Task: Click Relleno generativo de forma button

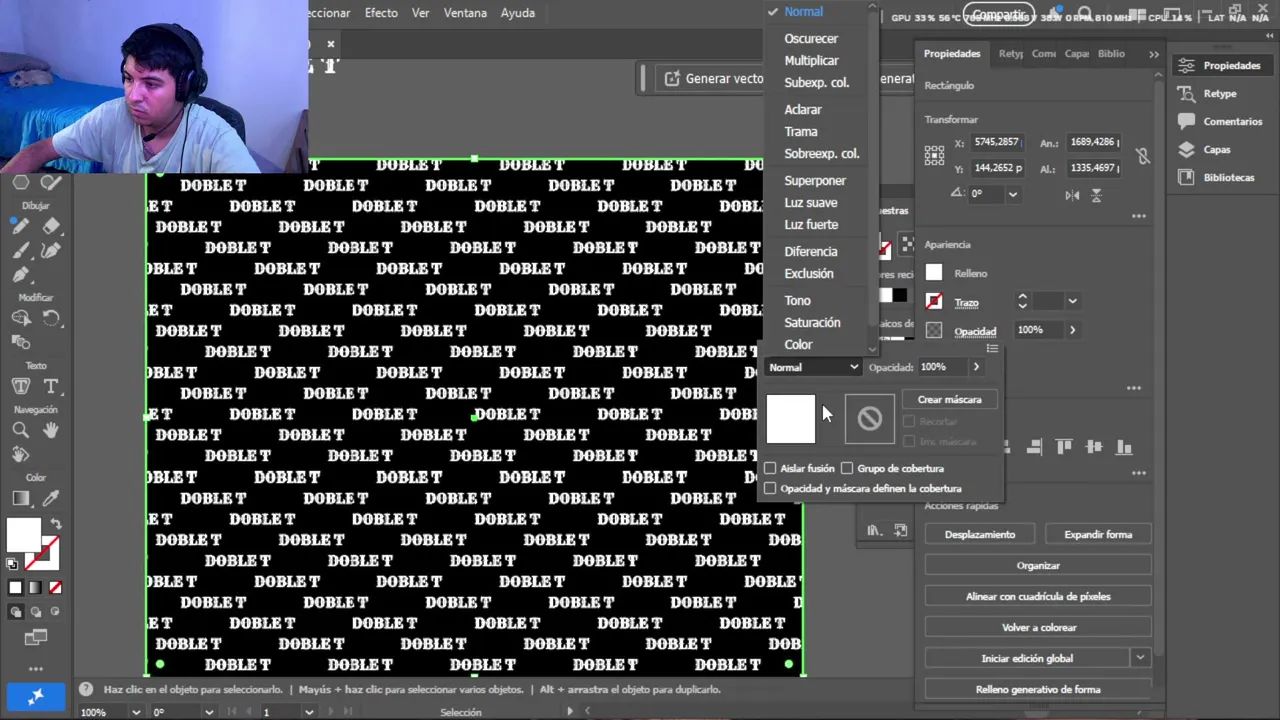Action: 1038,690
